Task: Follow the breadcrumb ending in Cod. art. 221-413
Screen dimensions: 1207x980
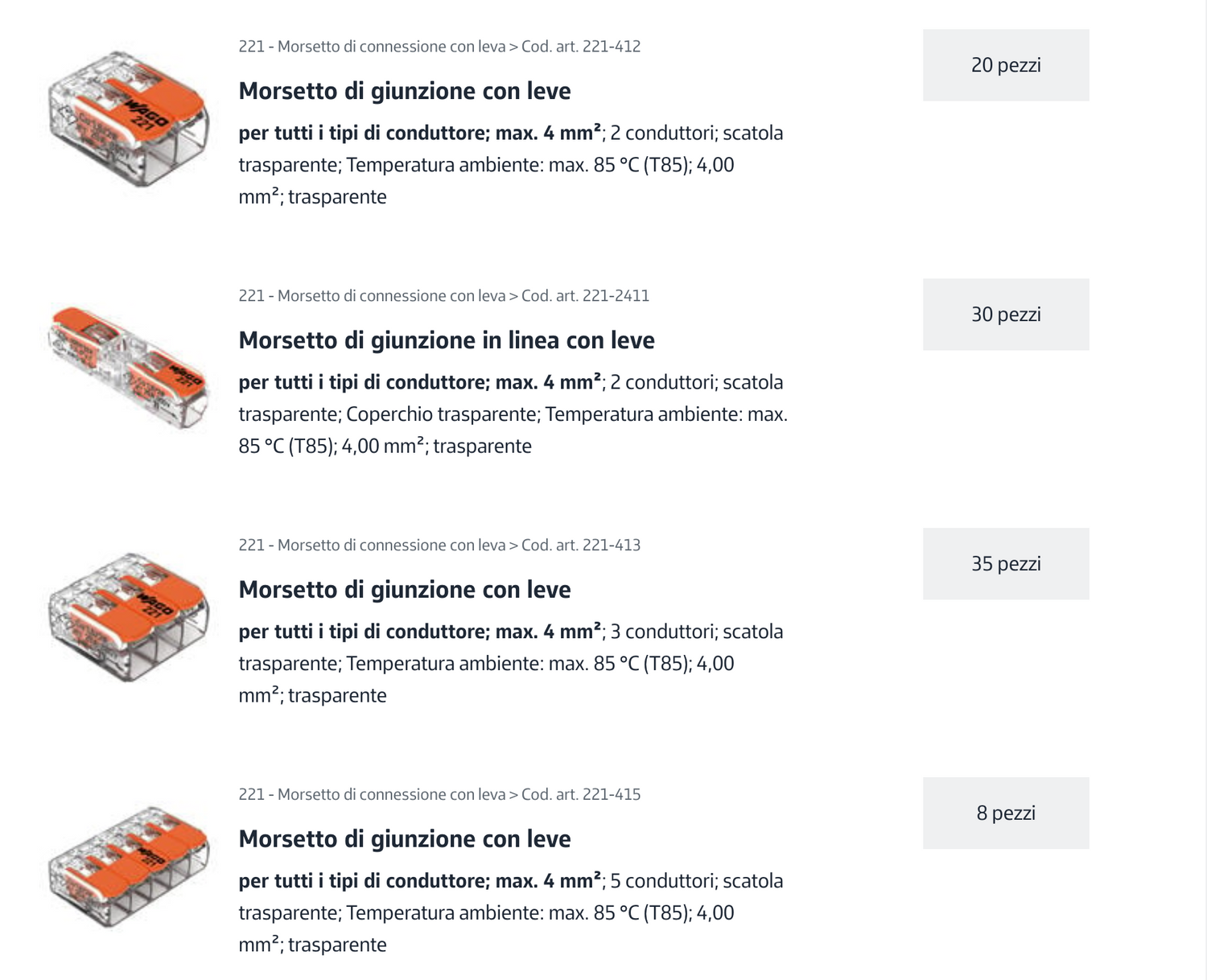Action: pyautogui.click(x=439, y=546)
